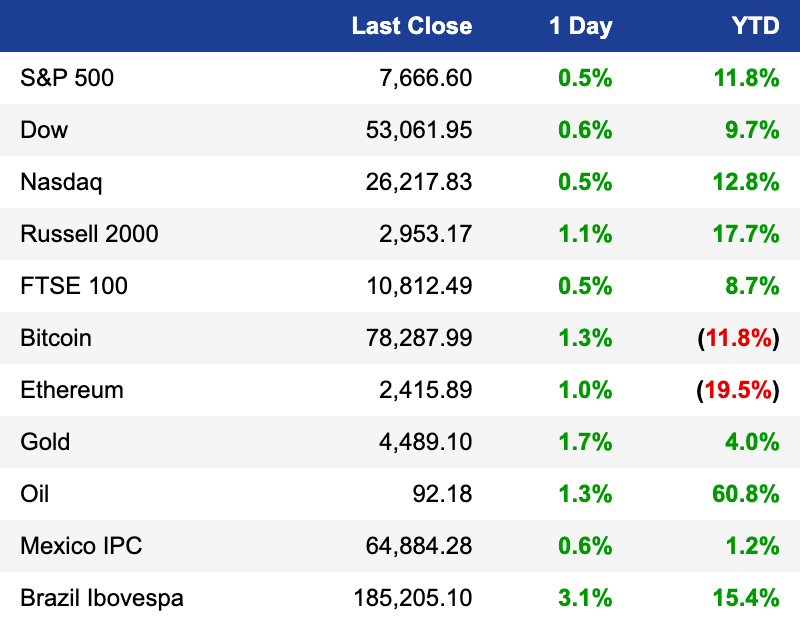Click Oil's 60.8% YTD value

point(746,494)
